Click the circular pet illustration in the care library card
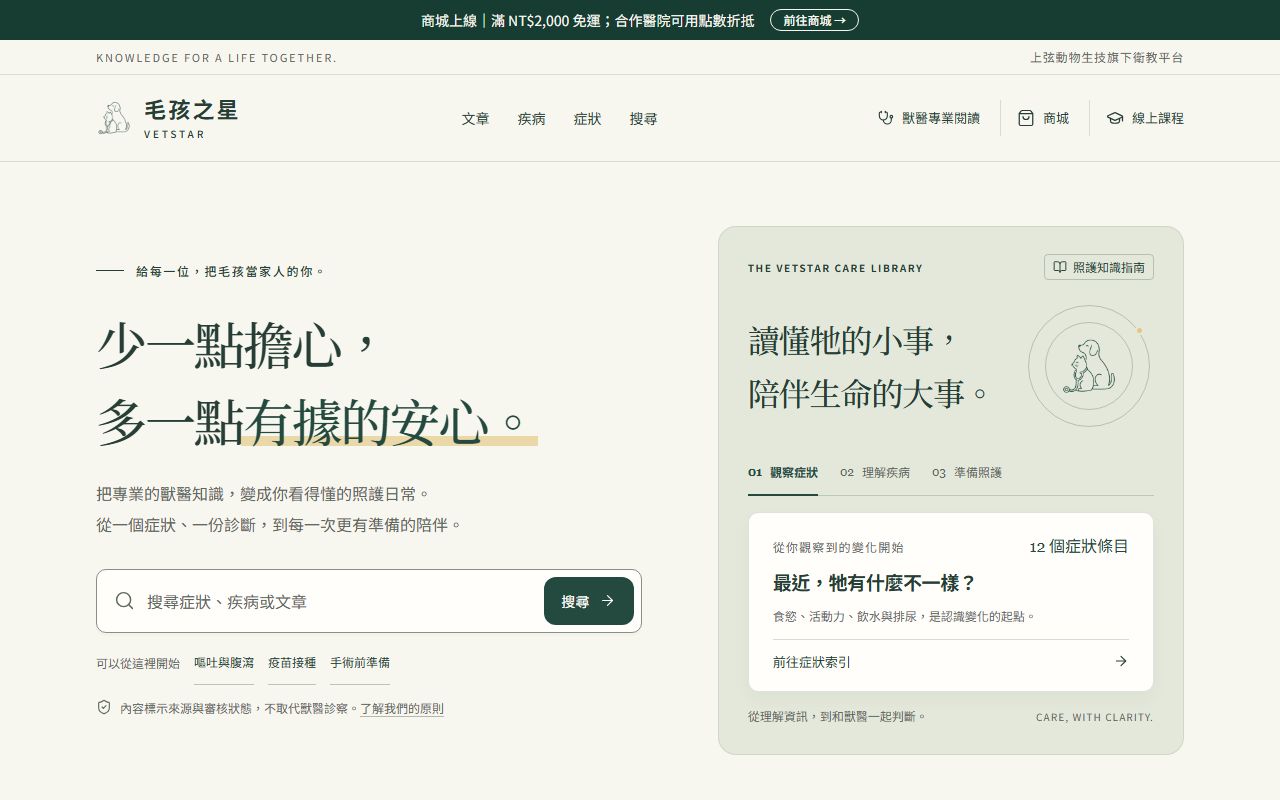This screenshot has height=800, width=1280. (x=1089, y=366)
